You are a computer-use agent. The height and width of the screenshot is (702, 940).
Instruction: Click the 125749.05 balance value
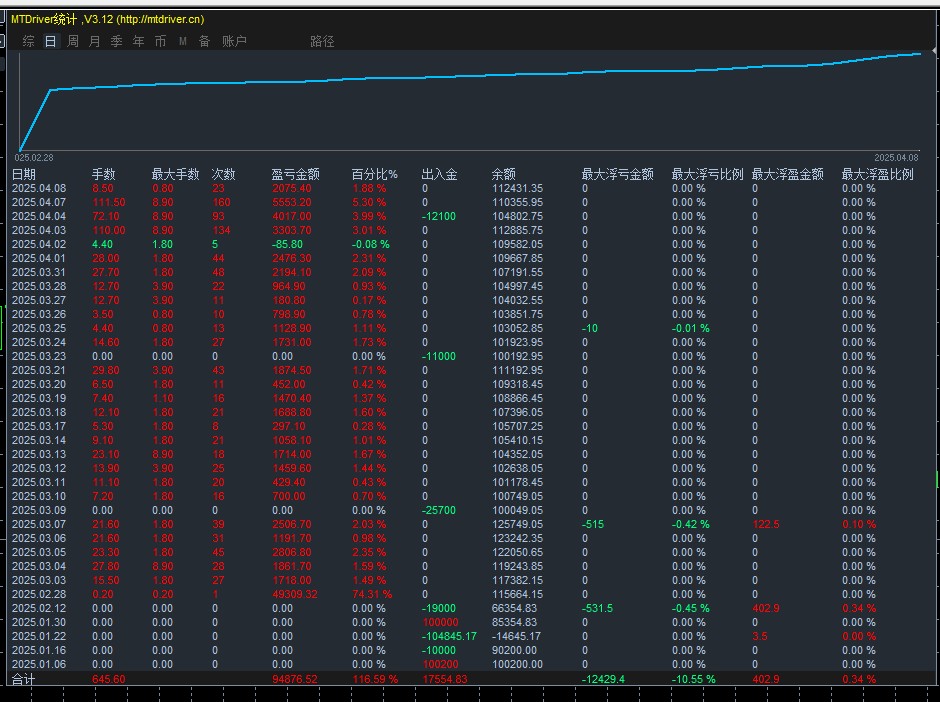click(517, 525)
